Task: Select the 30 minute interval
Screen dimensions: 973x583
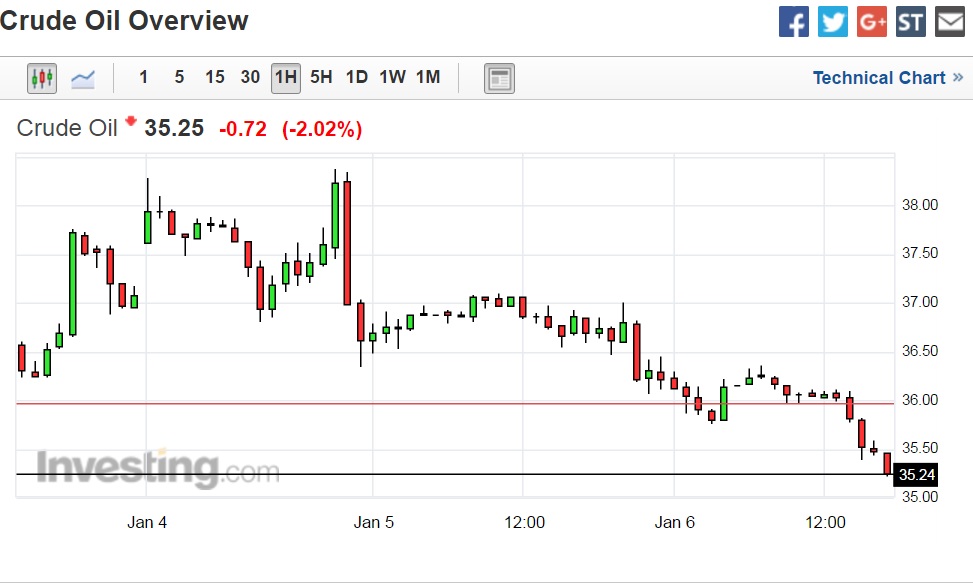Action: 250,77
